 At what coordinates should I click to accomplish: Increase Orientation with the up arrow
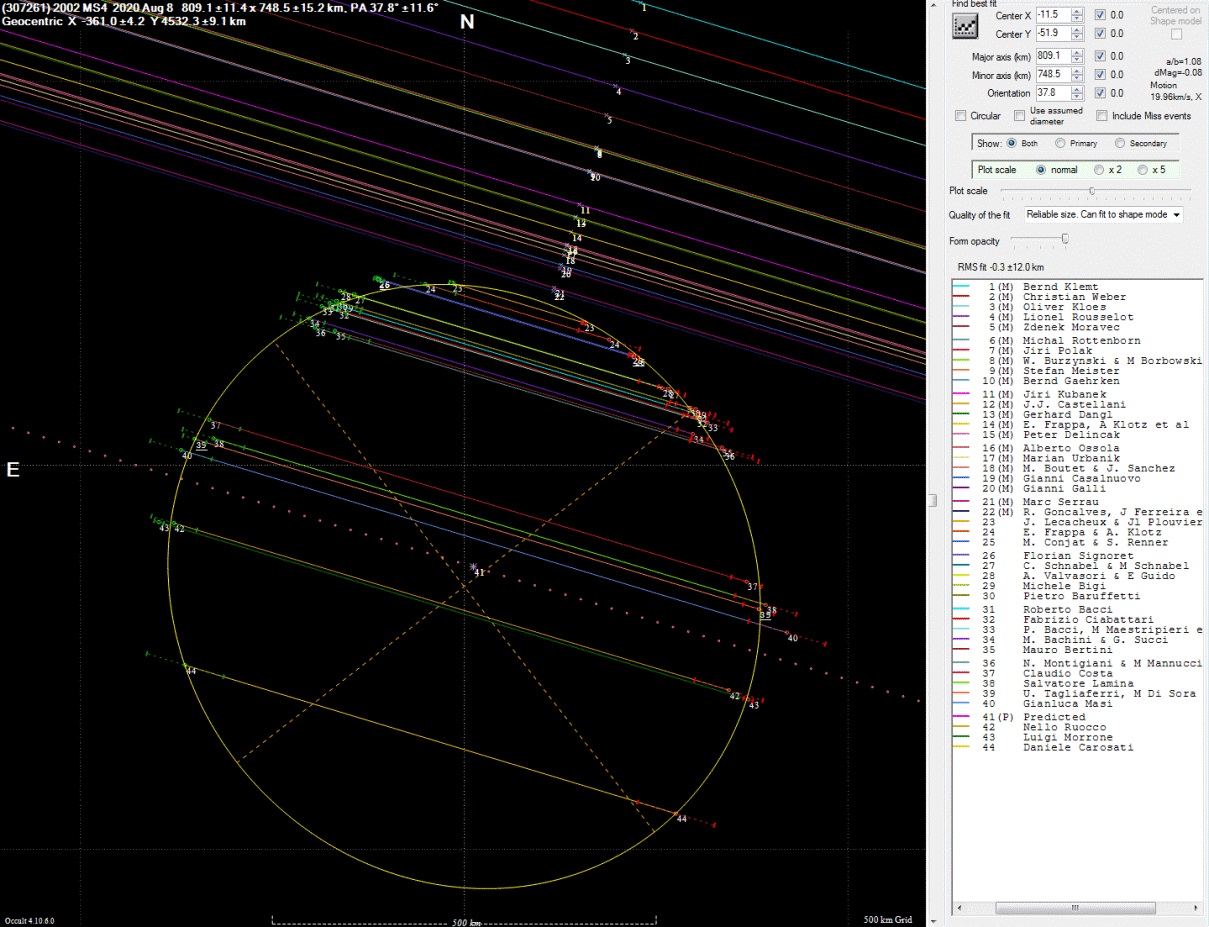[x=1077, y=89]
